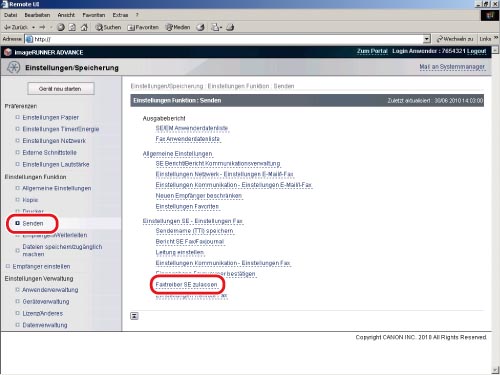The width and height of the screenshot is (500, 375).
Task: Open the Back button history dropdown arrow
Action: point(34,27)
